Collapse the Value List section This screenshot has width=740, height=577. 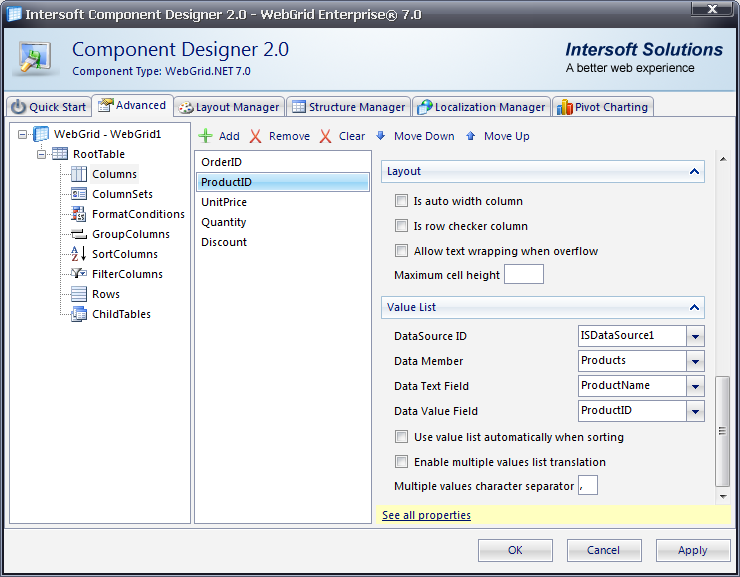coord(694,308)
